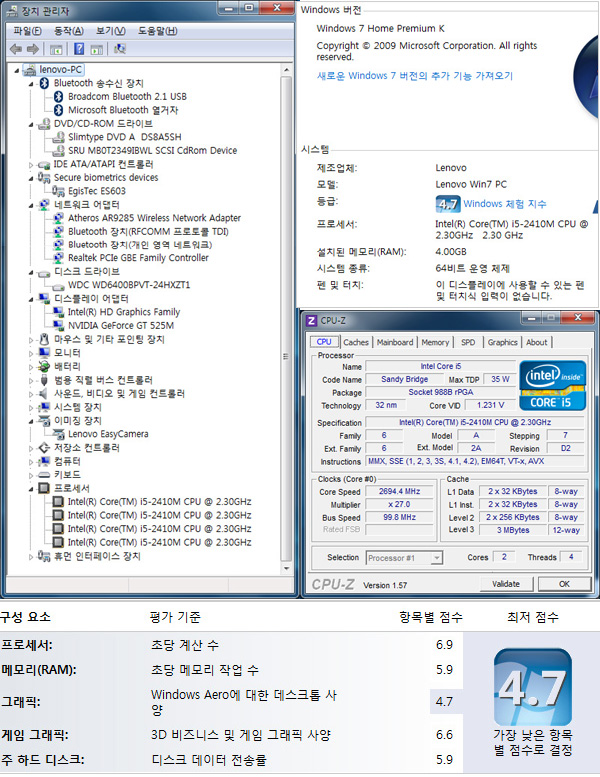Click the Back arrow in Device Manager toolbar
Image resolution: width=600 pixels, height=777 pixels.
16,49
